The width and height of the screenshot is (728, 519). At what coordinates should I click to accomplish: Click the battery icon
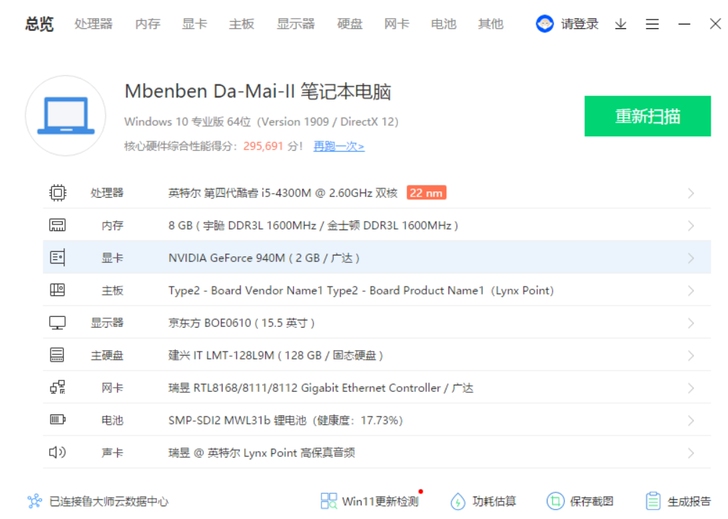point(58,420)
